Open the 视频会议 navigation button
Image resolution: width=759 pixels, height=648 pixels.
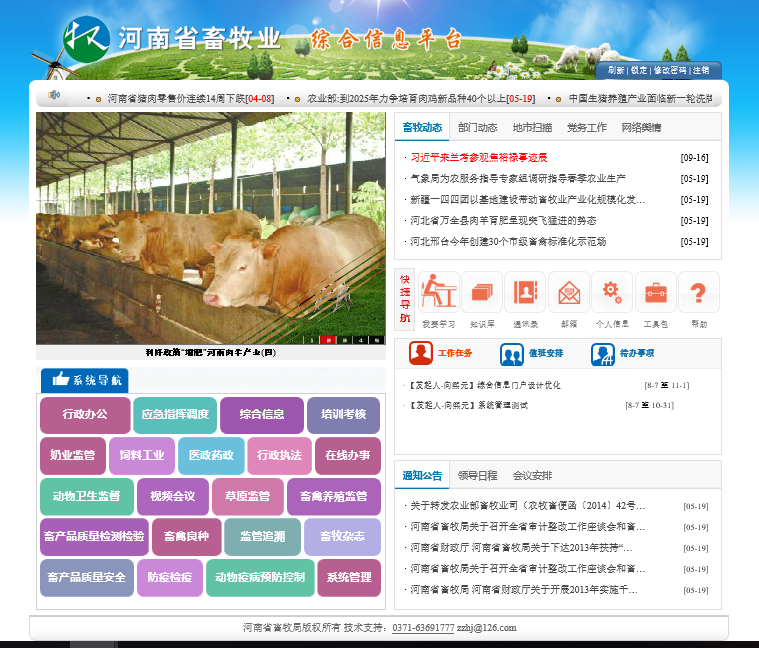(173, 497)
